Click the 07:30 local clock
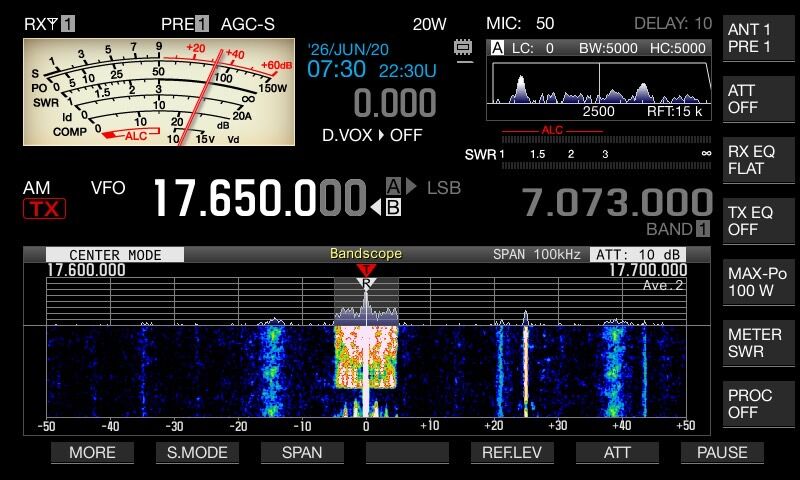Screen dimensions: 800x480 pos(336,69)
